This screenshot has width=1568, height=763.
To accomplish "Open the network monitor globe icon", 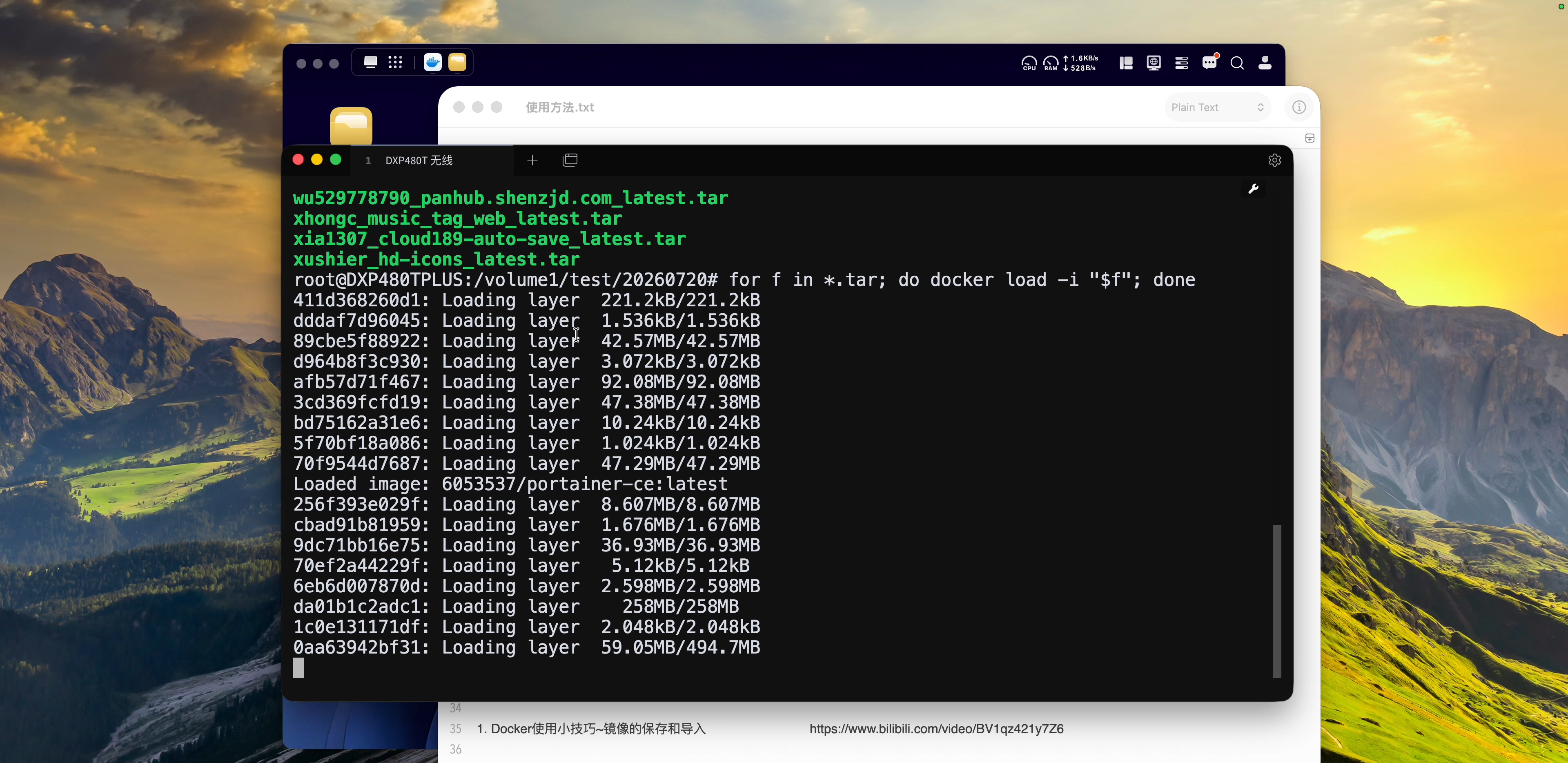I will pyautogui.click(x=1154, y=63).
